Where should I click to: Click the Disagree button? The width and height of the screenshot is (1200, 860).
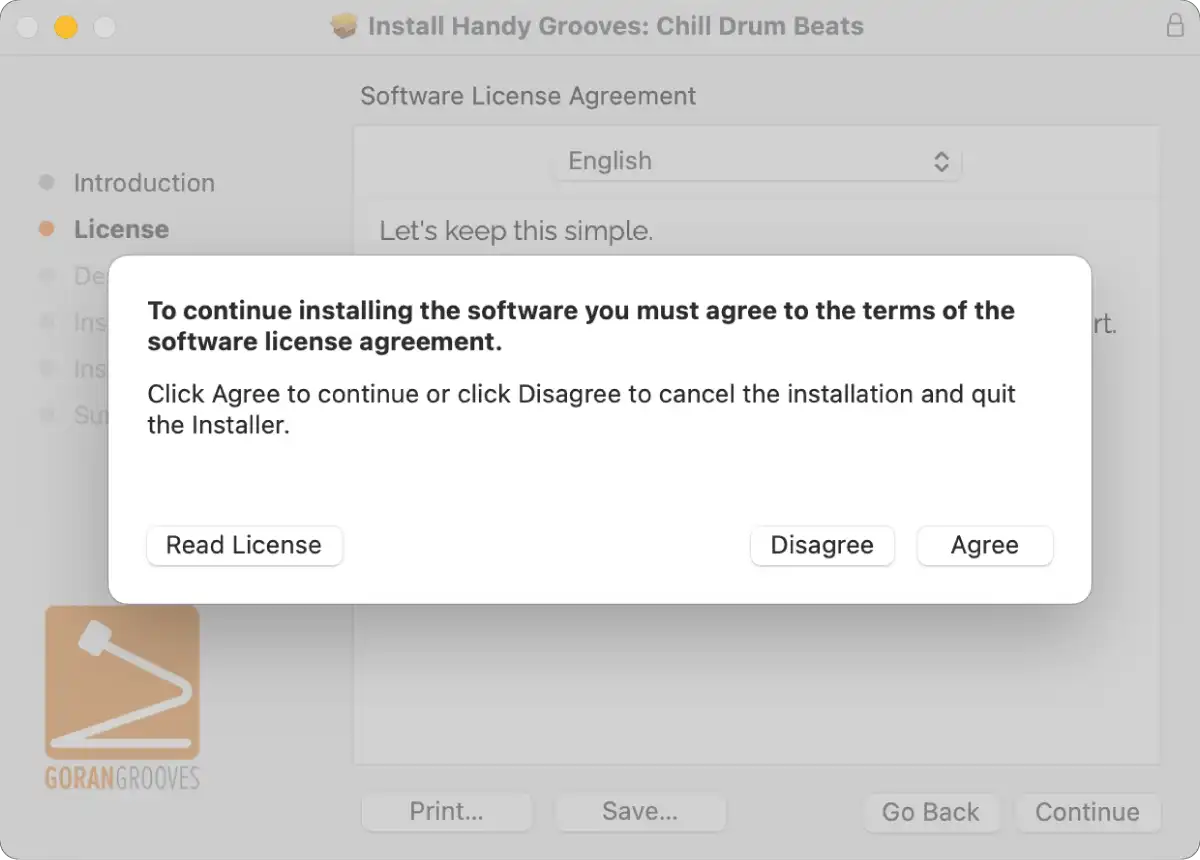pyautogui.click(x=822, y=546)
